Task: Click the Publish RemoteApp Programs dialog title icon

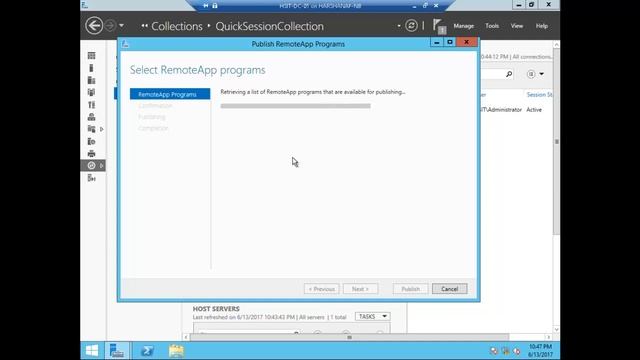Action: (x=125, y=44)
